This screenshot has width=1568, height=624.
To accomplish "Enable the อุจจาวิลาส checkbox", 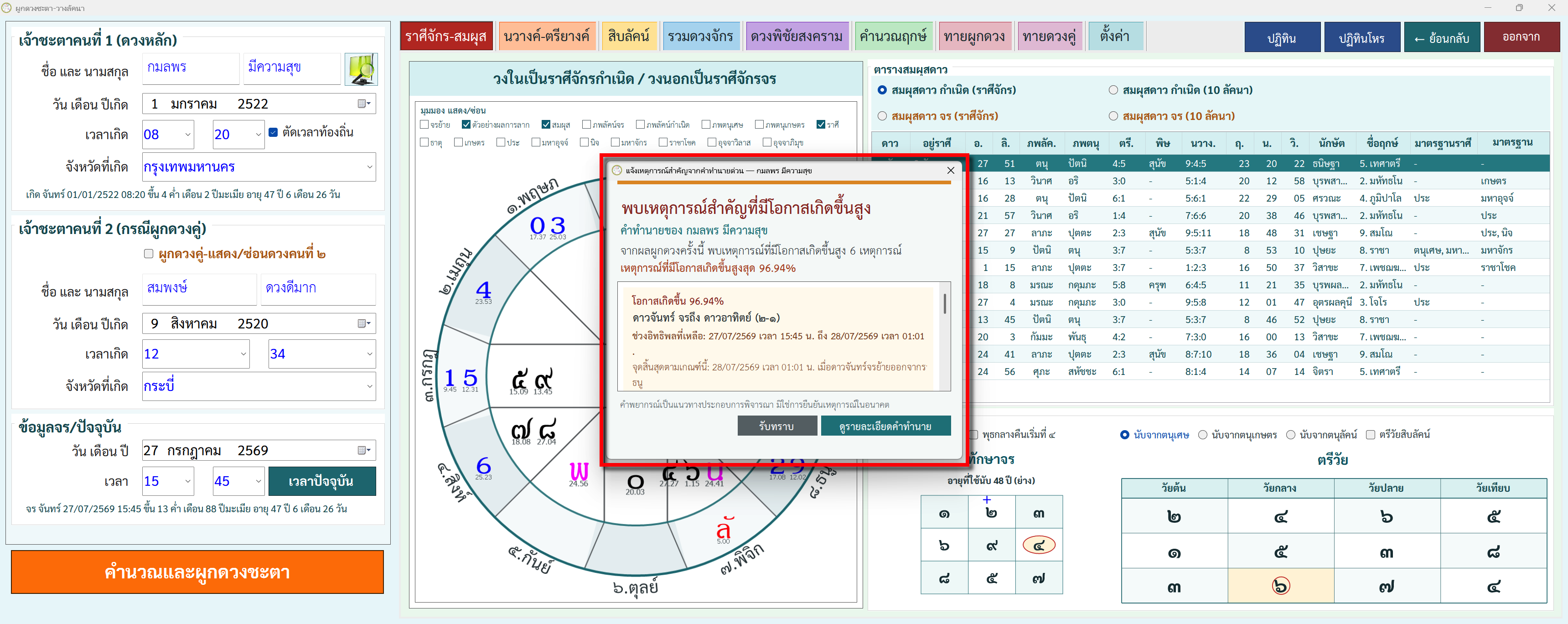I will pos(712,142).
